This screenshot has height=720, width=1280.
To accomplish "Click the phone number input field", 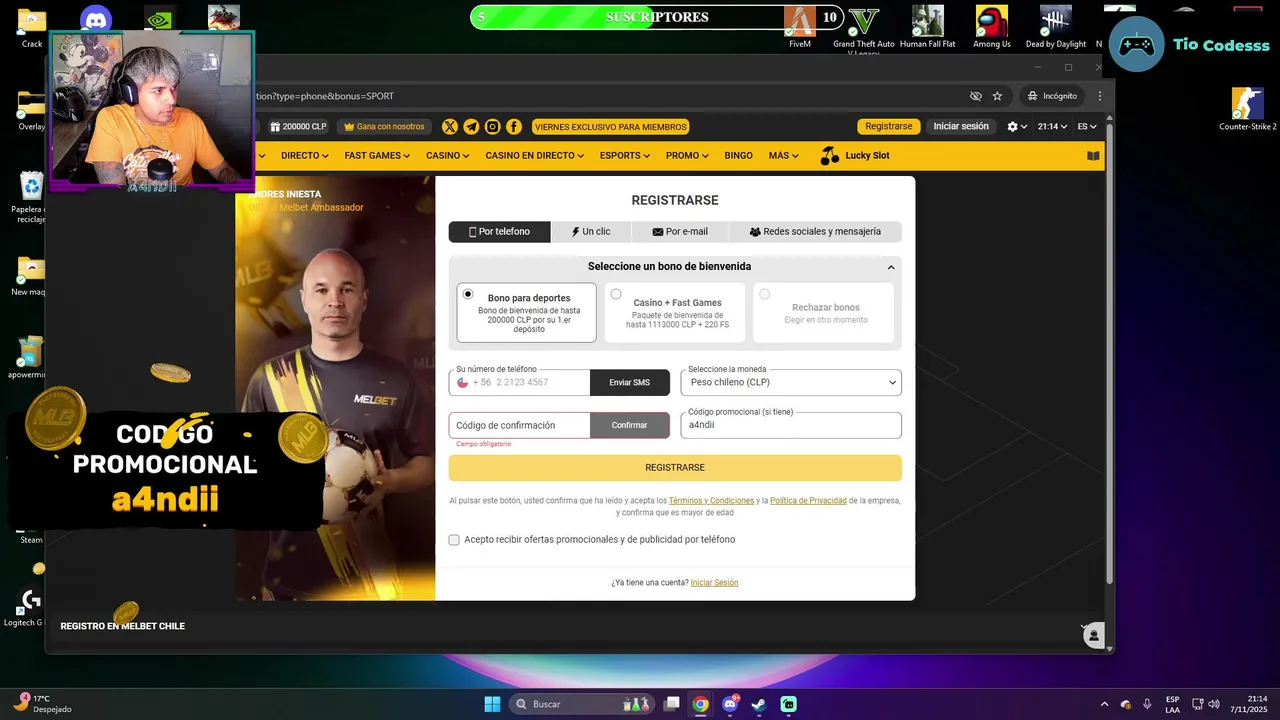I will click(529, 382).
